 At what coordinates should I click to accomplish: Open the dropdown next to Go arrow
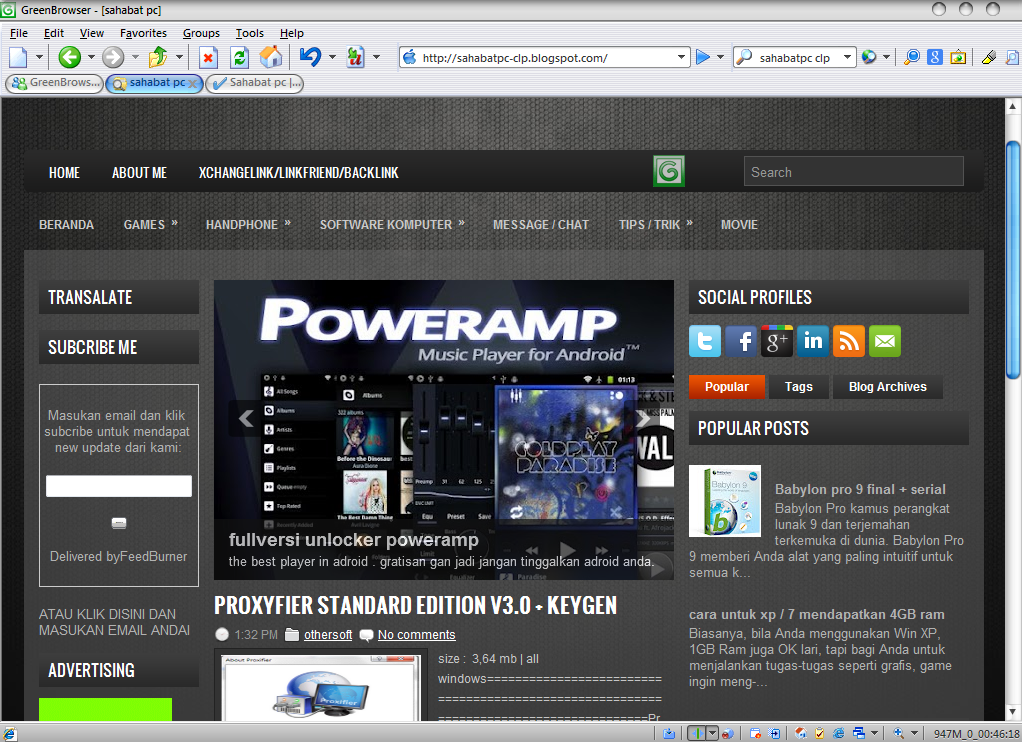coord(720,57)
